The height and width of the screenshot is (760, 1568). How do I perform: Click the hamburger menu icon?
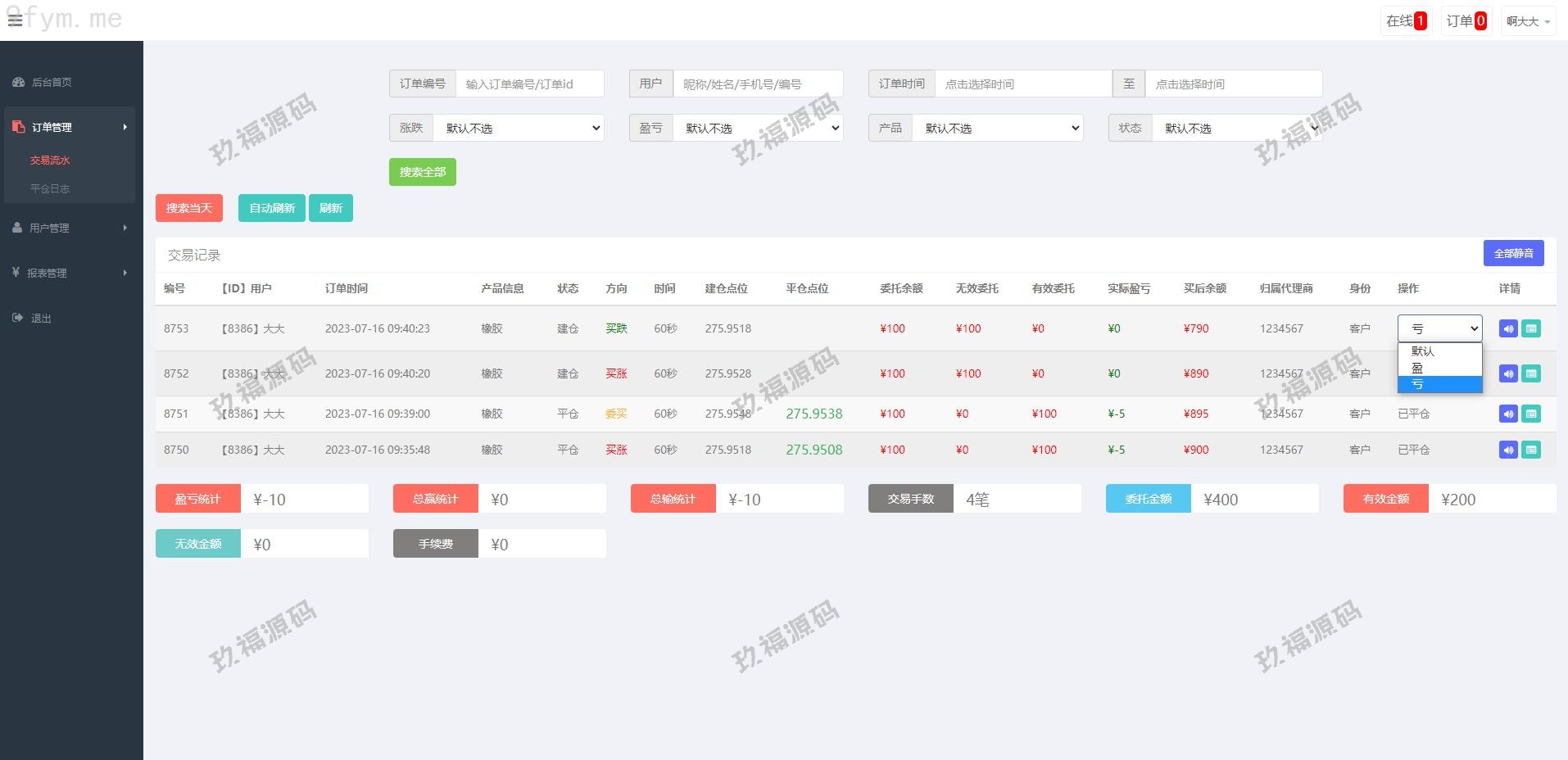15,20
